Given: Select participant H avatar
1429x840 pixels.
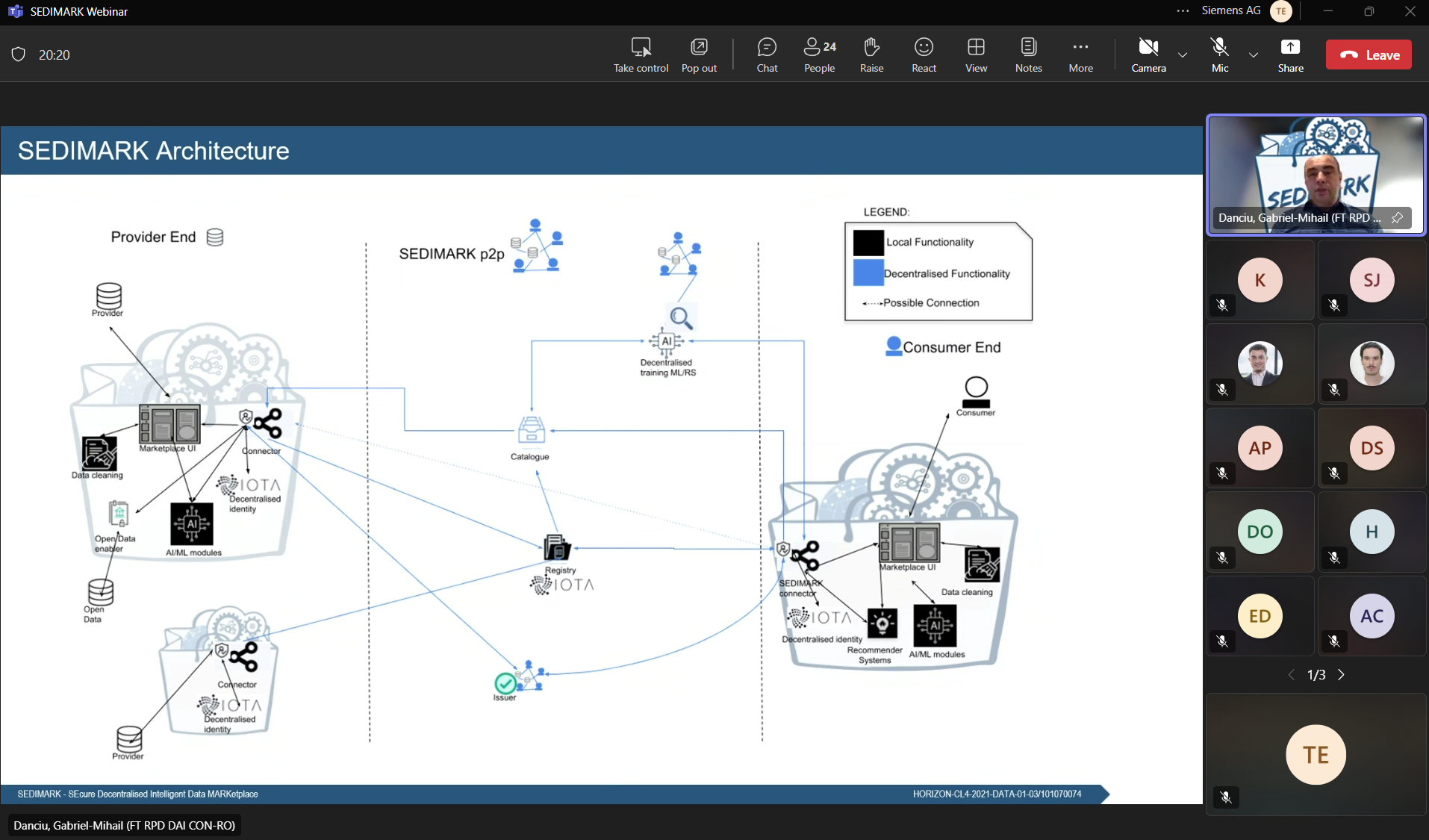Looking at the screenshot, I should pos(1372,532).
